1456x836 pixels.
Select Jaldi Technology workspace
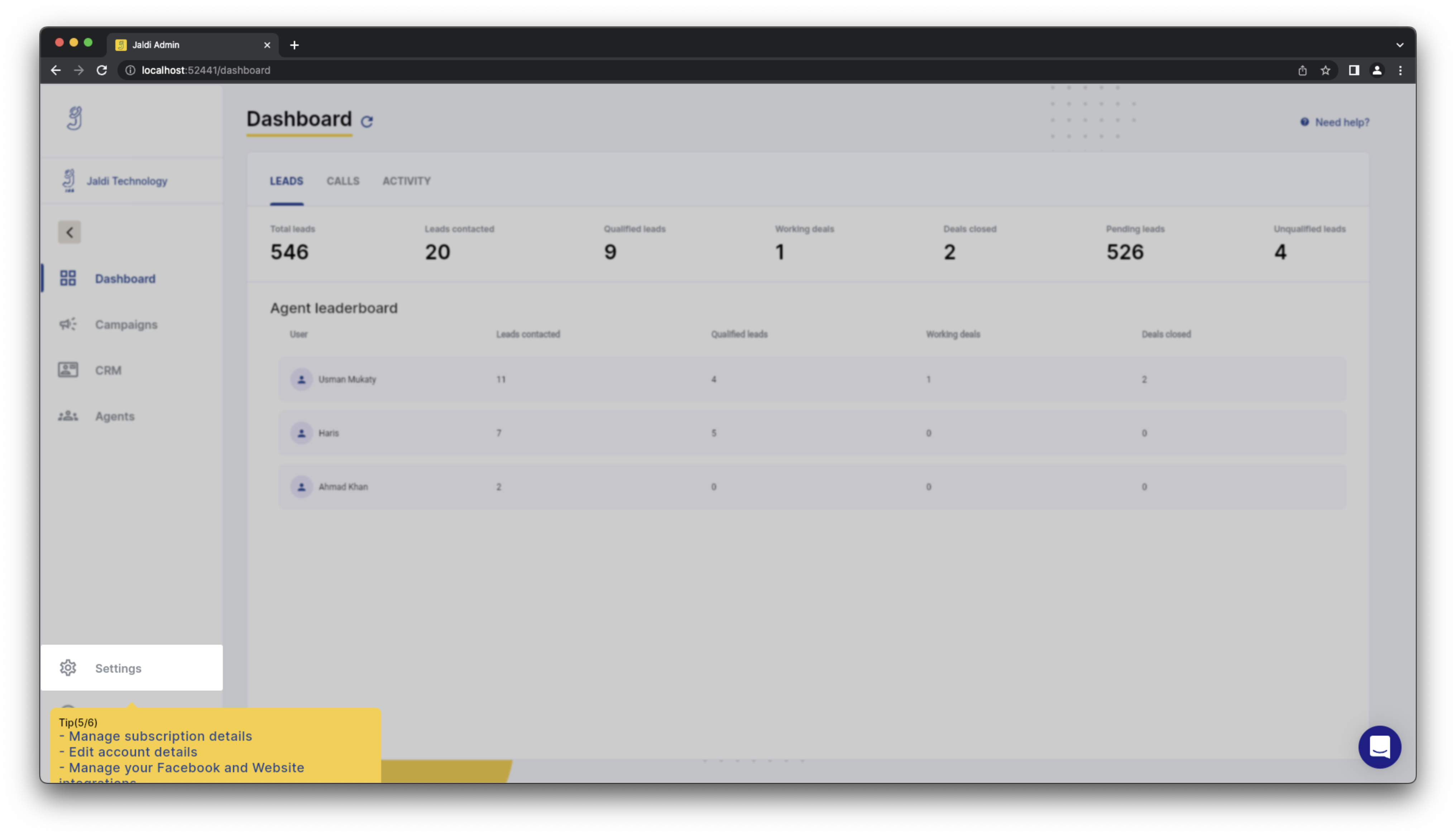coord(126,180)
